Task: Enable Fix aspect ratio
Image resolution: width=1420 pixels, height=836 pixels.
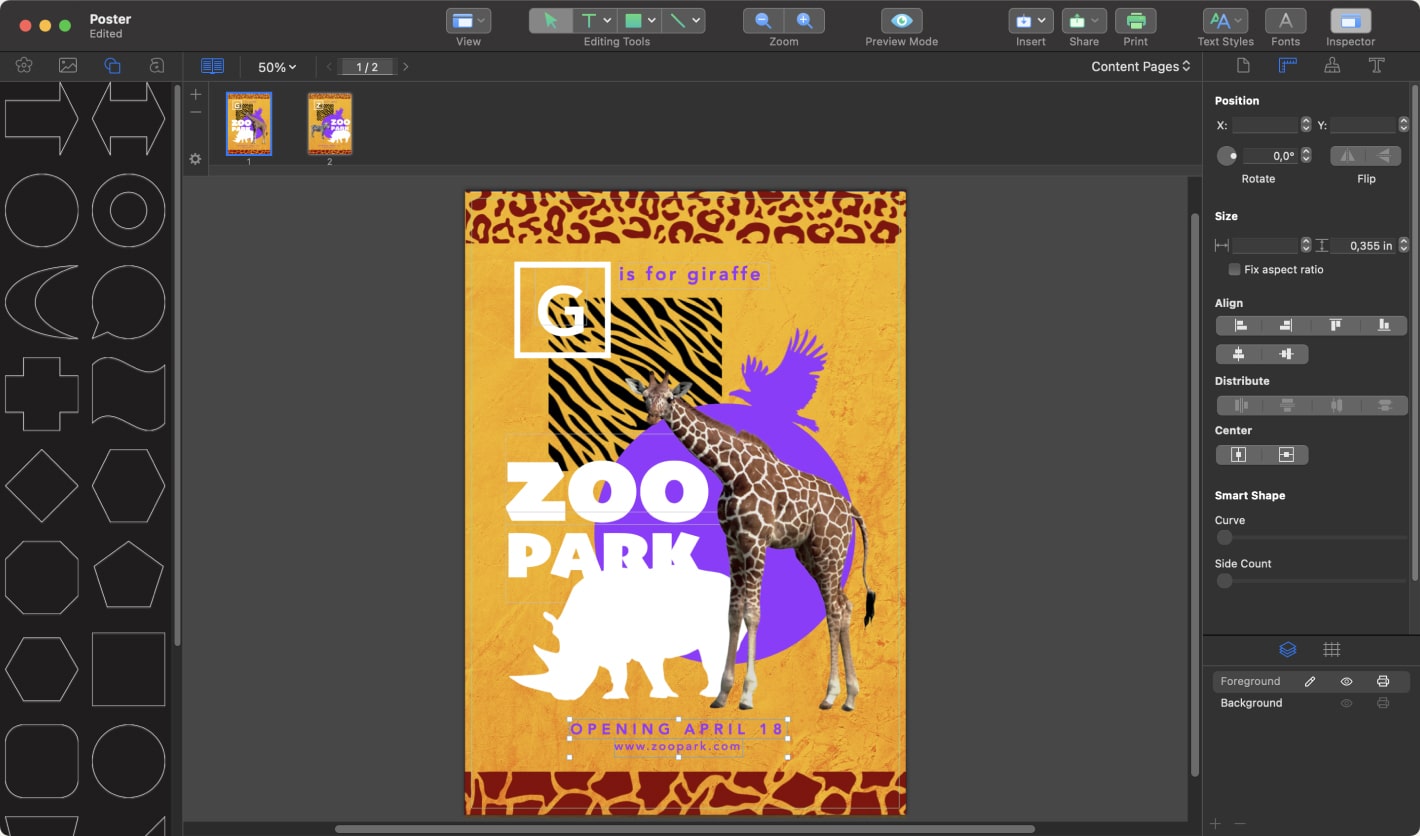Action: tap(1234, 269)
